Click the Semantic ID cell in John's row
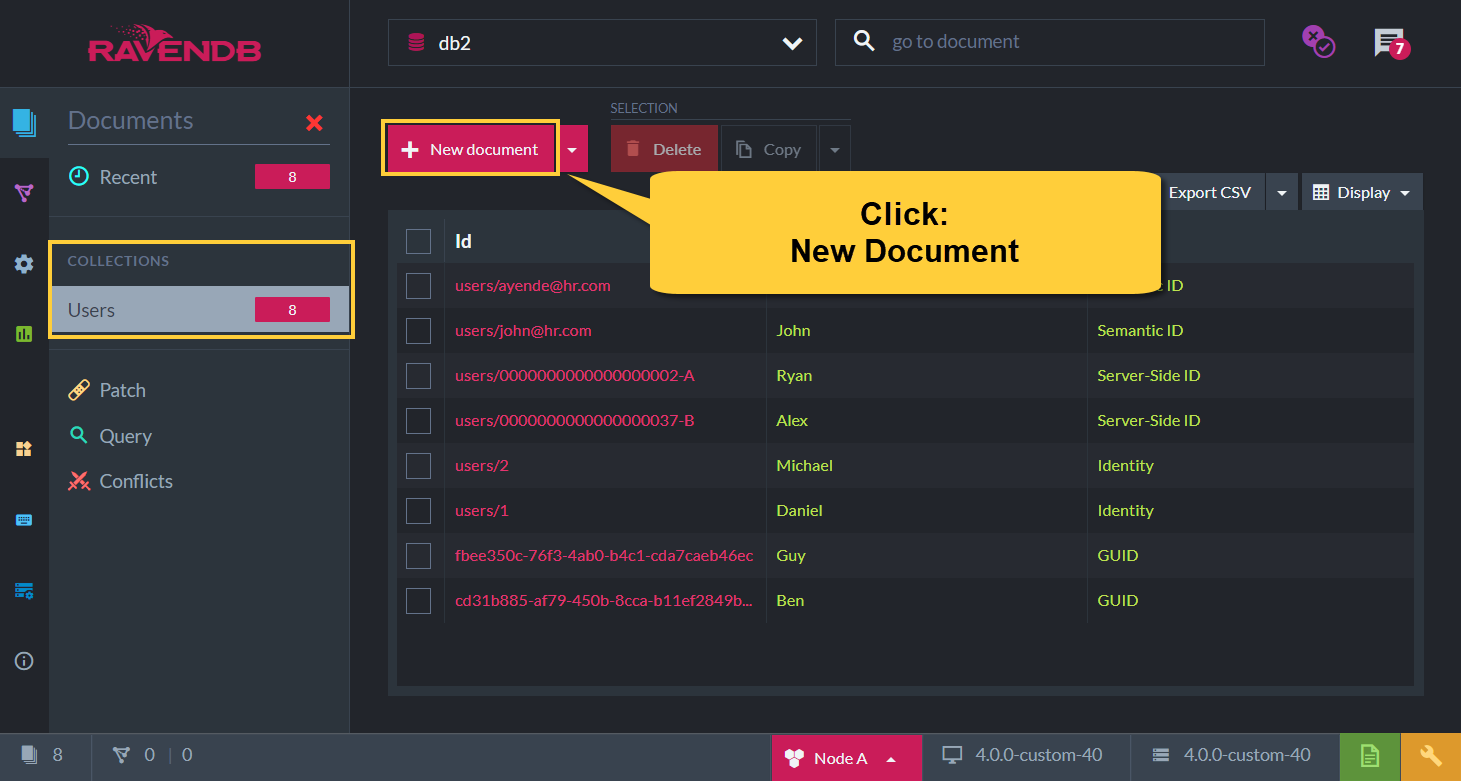The width and height of the screenshot is (1461, 781). point(1140,330)
